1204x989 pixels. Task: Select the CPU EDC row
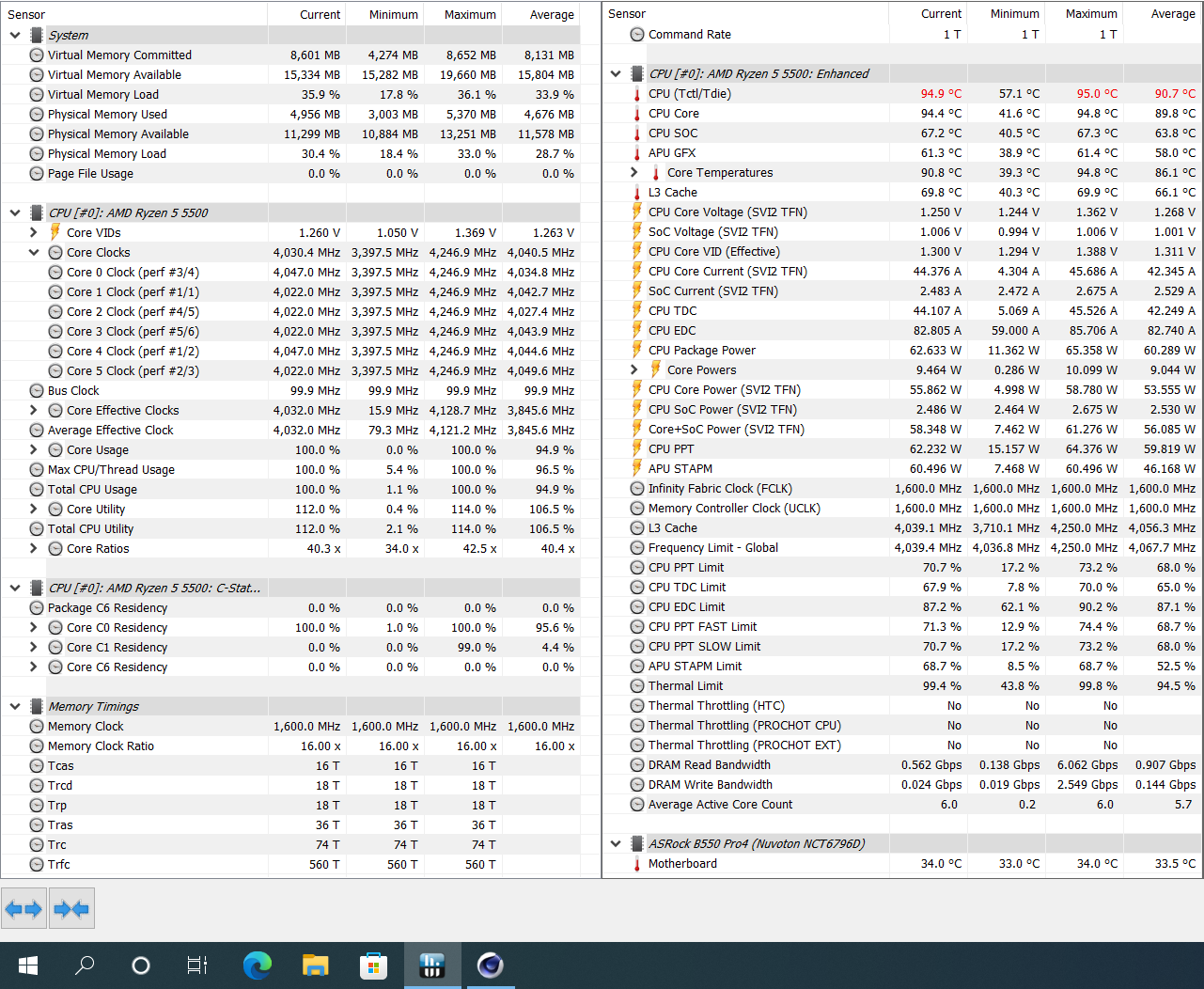[902, 330]
